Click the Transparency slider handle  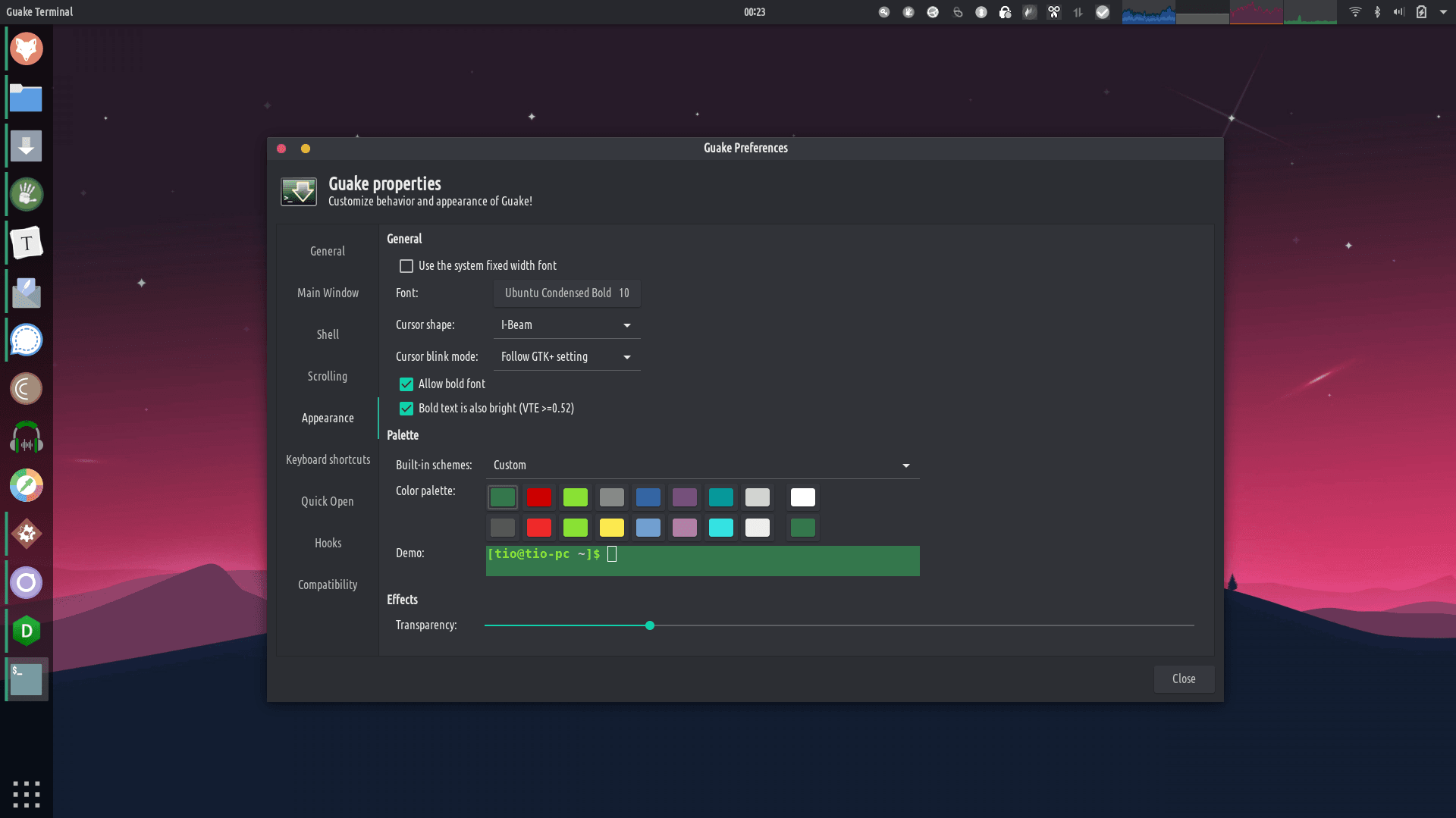click(x=650, y=625)
